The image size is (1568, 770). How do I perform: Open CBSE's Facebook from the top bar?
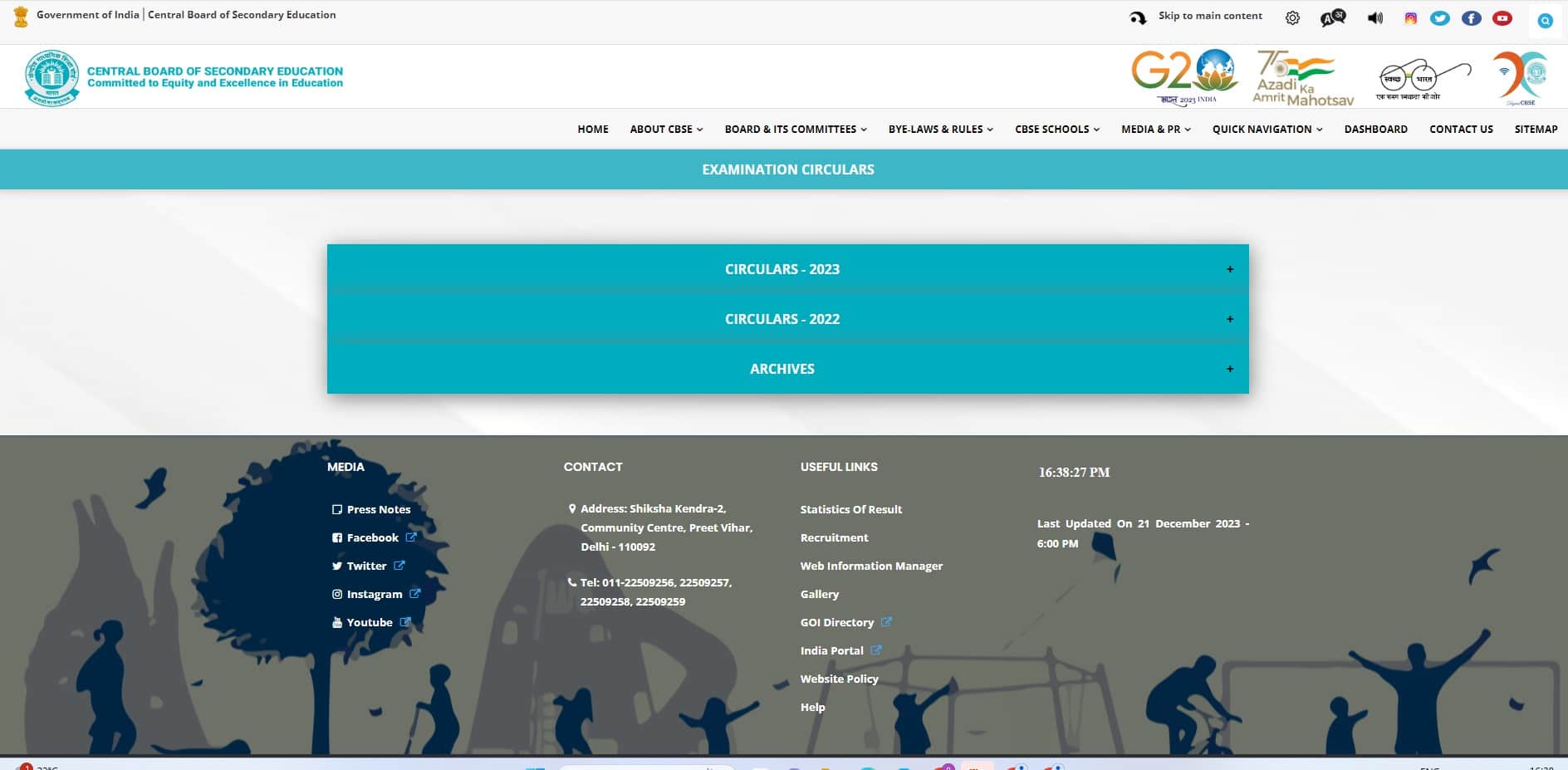coord(1471,17)
